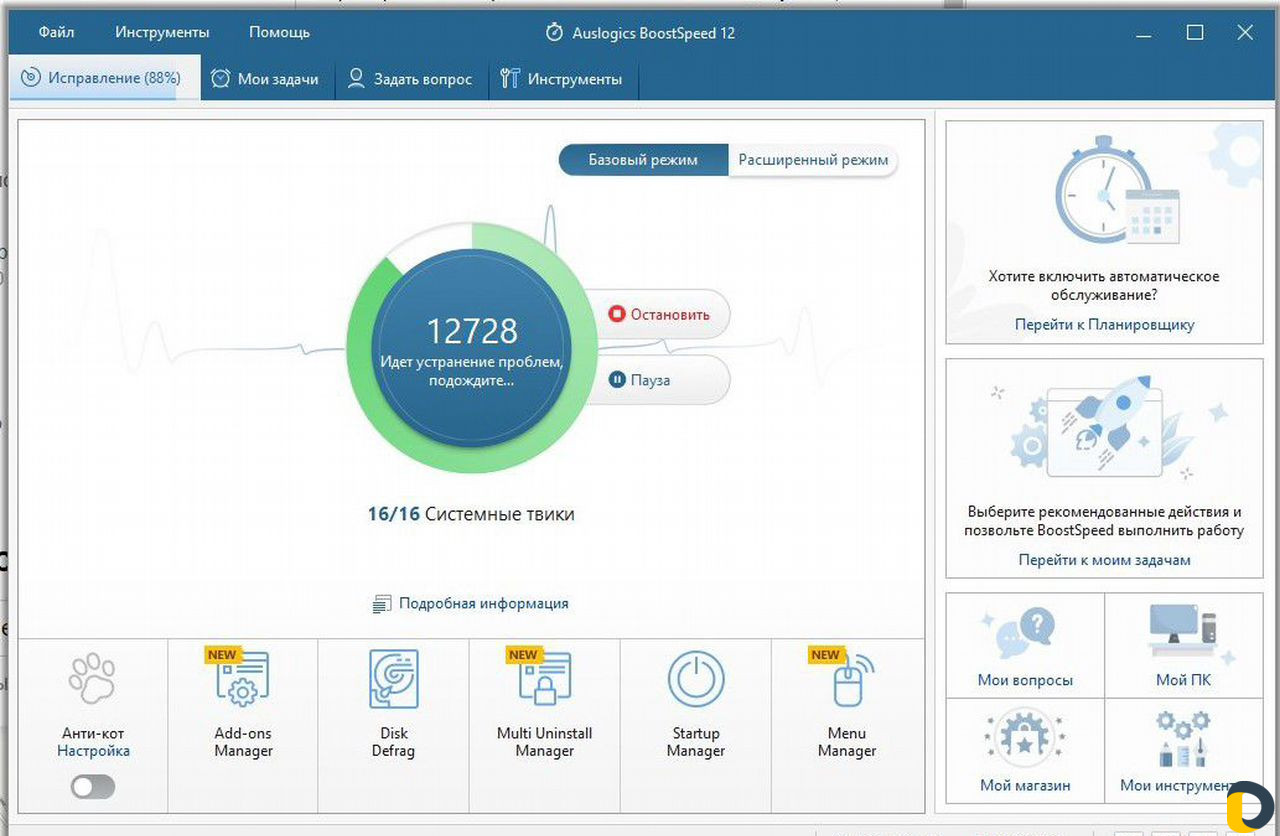The image size is (1280, 836).
Task: Click the list icon beside Подробная информация
Action: pyautogui.click(x=381, y=604)
